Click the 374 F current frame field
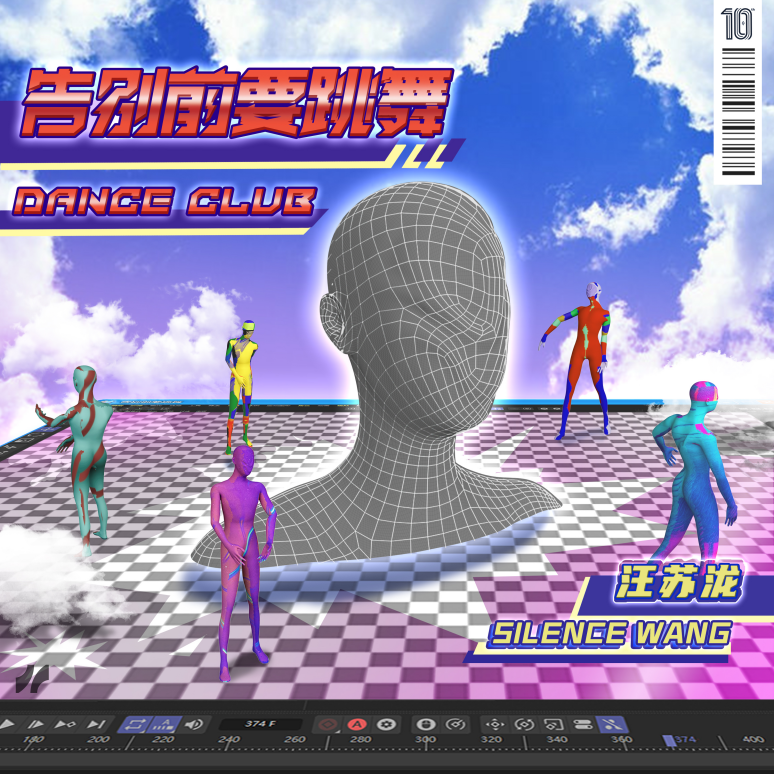Viewport: 774px width, 774px height. 260,724
